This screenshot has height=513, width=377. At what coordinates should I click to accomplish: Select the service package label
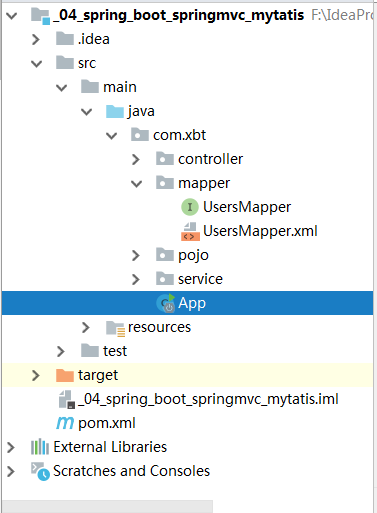click(x=200, y=279)
